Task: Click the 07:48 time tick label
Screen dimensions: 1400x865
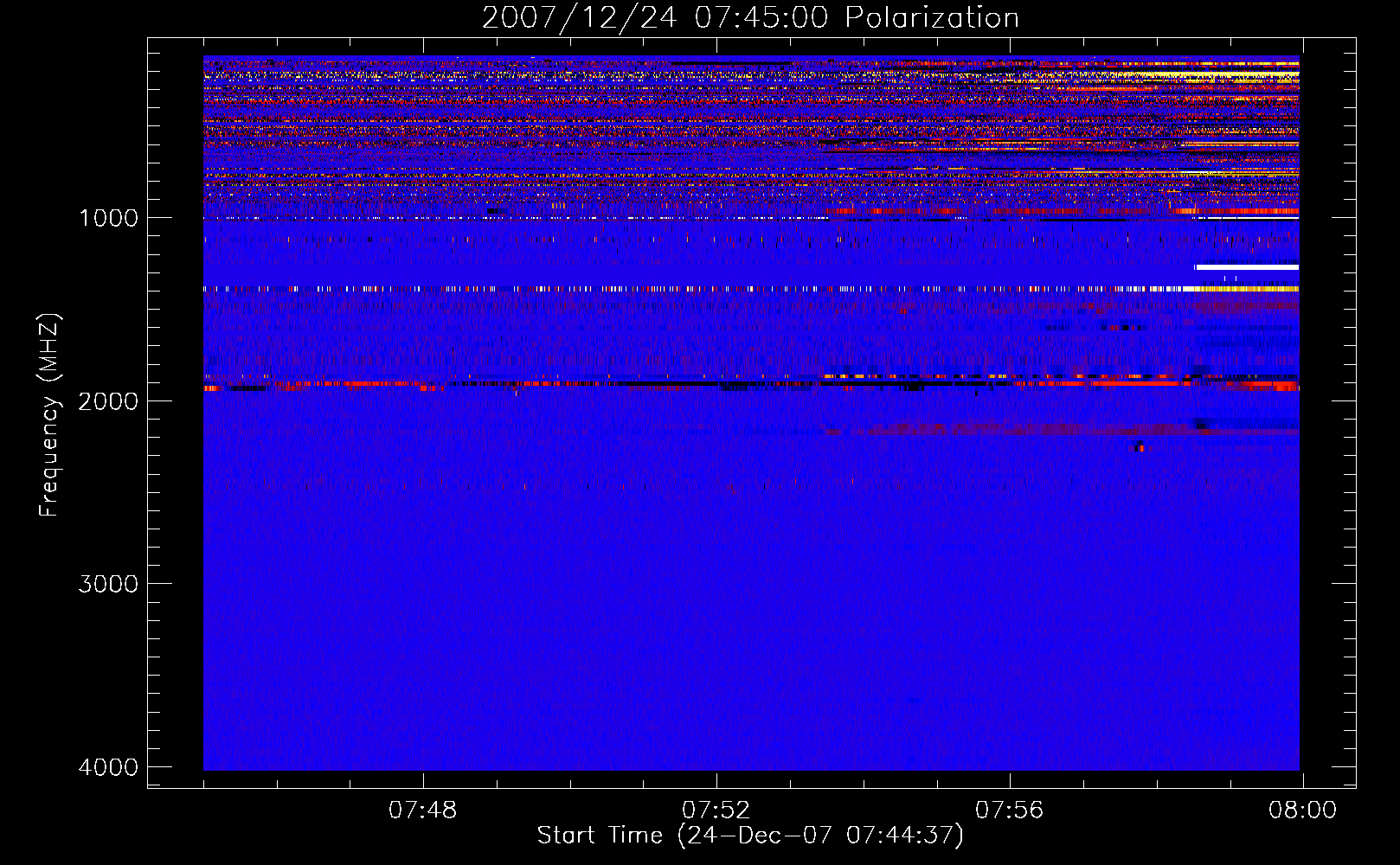Action: (423, 811)
